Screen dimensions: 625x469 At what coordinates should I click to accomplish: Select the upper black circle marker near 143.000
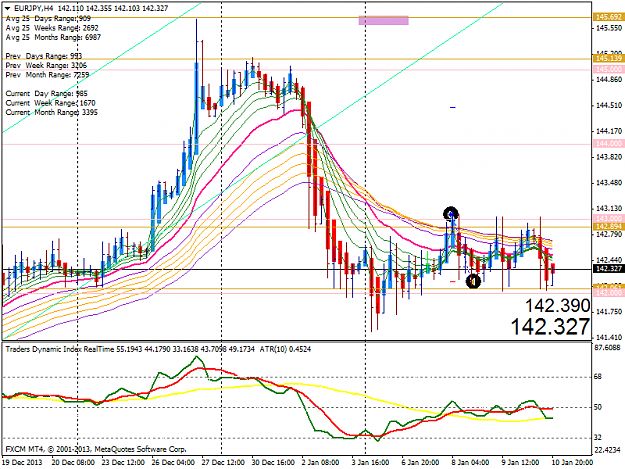pos(451,214)
